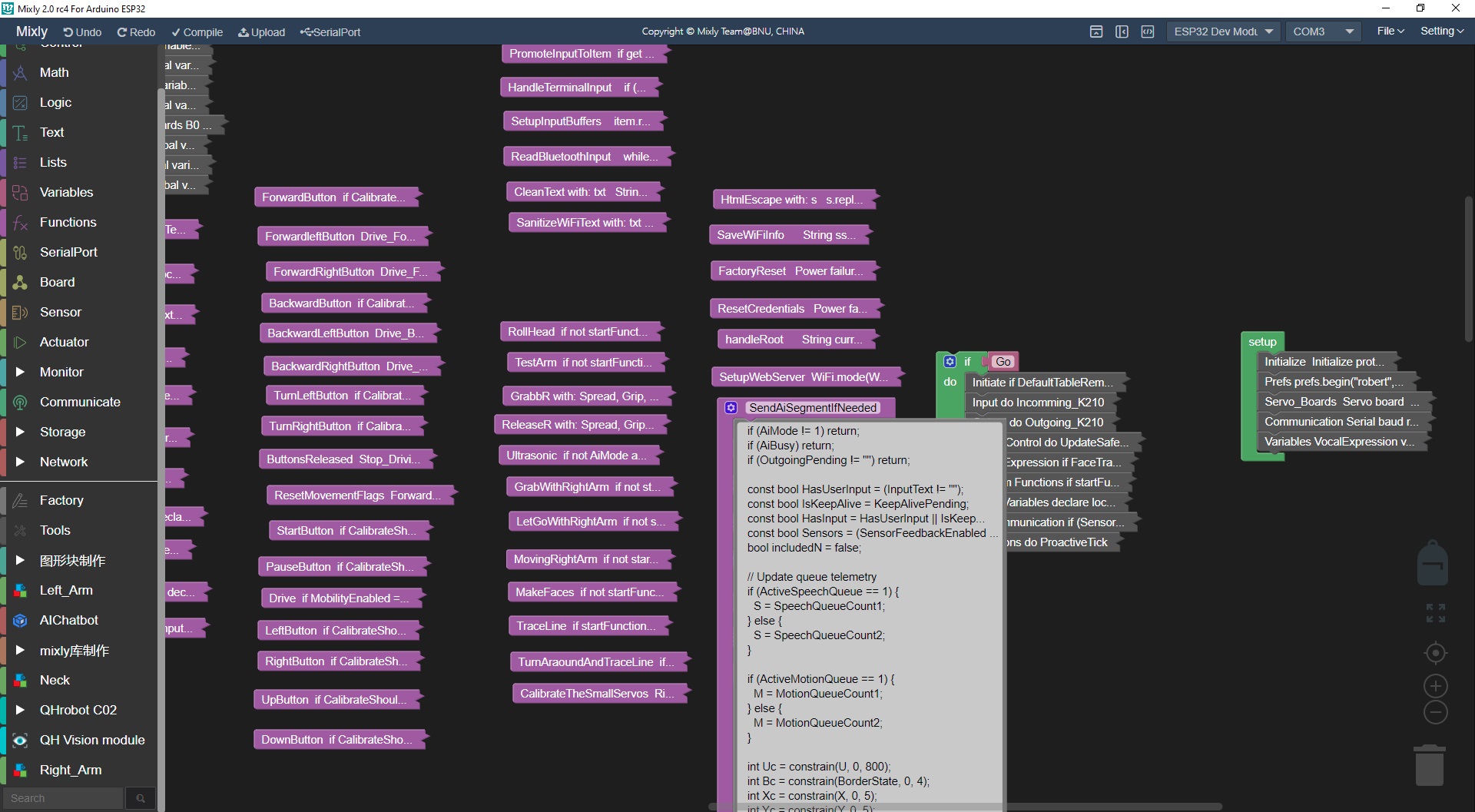The height and width of the screenshot is (812, 1475).
Task: Click the fit-to-screen arrows icon
Action: [x=1435, y=613]
